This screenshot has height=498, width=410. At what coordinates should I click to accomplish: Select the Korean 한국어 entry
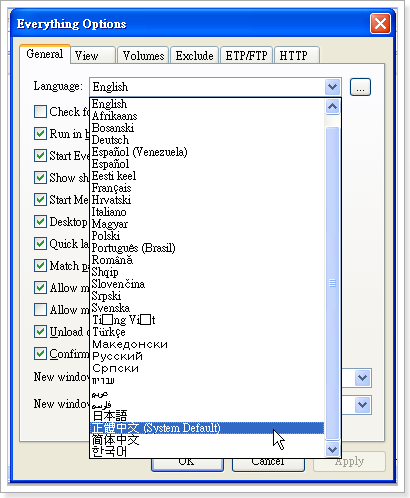pyautogui.click(x=207, y=452)
